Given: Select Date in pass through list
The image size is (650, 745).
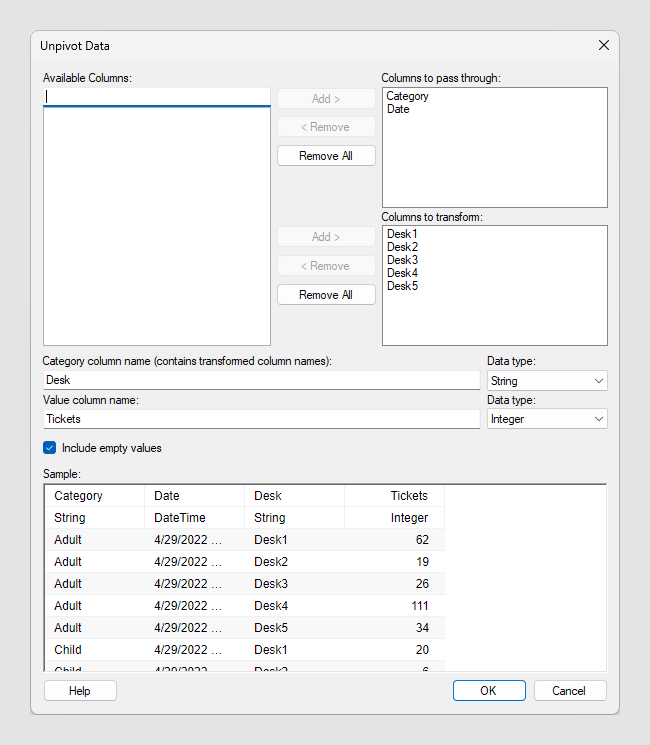Looking at the screenshot, I should (398, 110).
